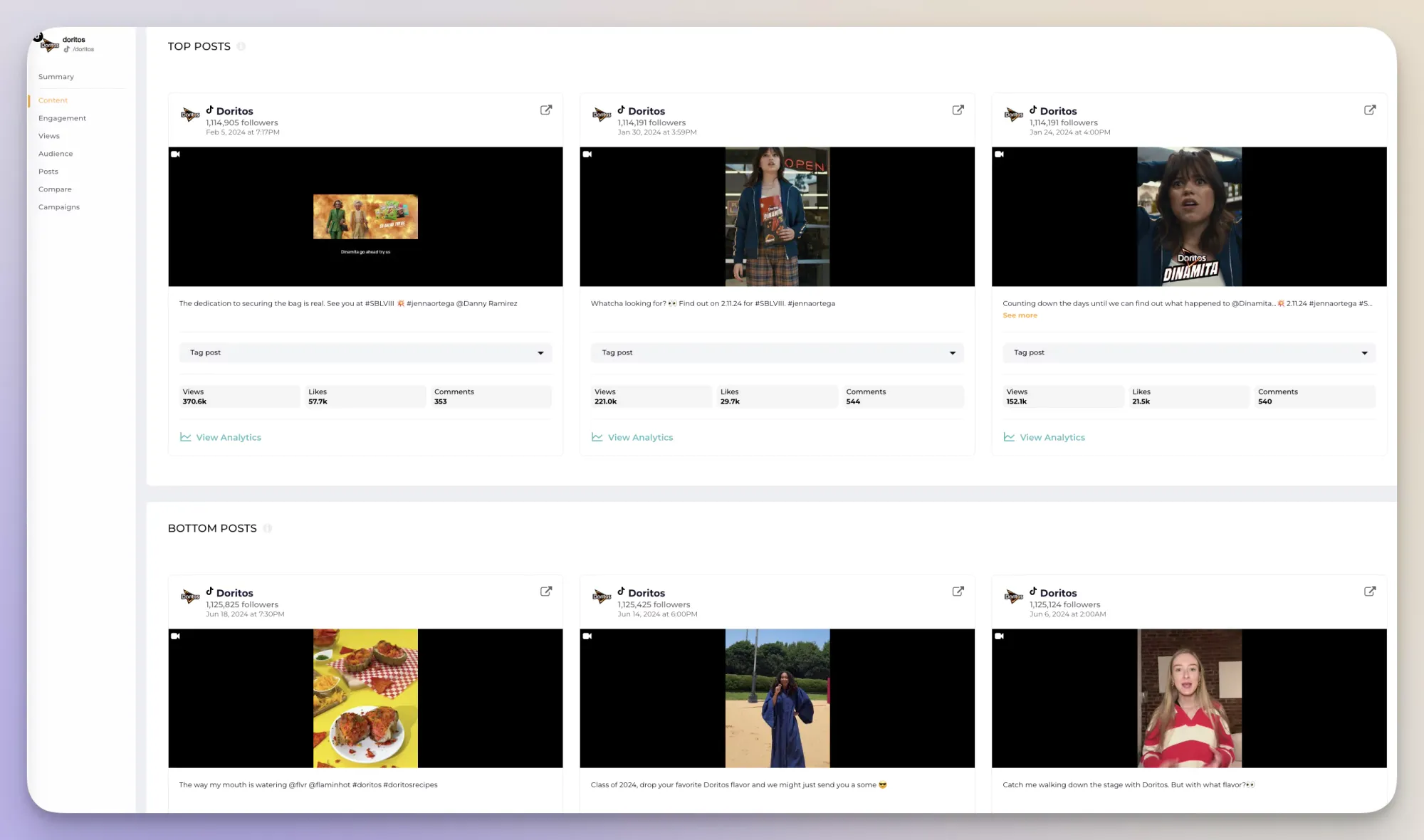Image resolution: width=1424 pixels, height=840 pixels.
Task: Open the Doritos Dinamita video thumbnail
Action: click(1189, 216)
